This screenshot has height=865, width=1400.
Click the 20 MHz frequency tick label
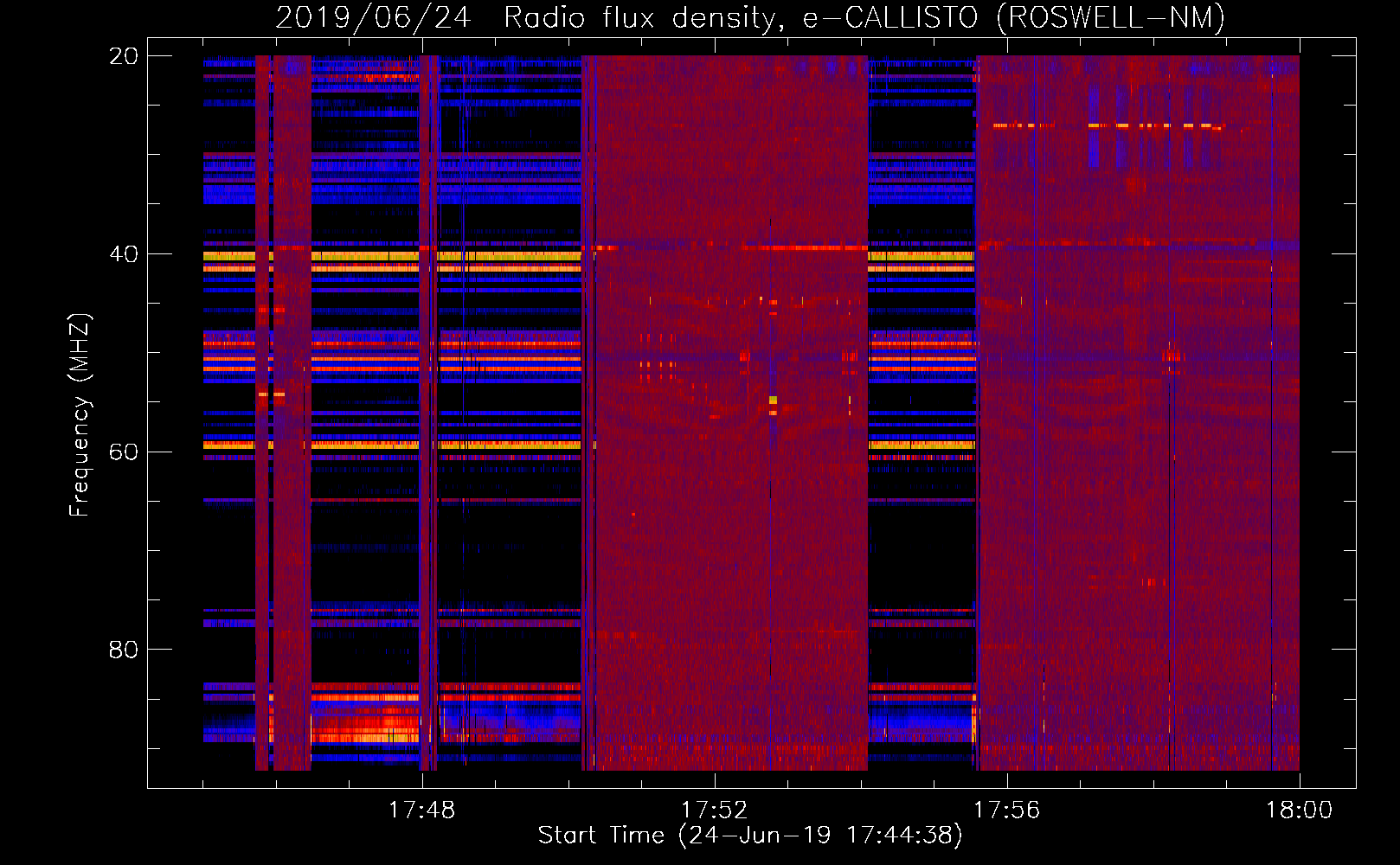[x=123, y=56]
